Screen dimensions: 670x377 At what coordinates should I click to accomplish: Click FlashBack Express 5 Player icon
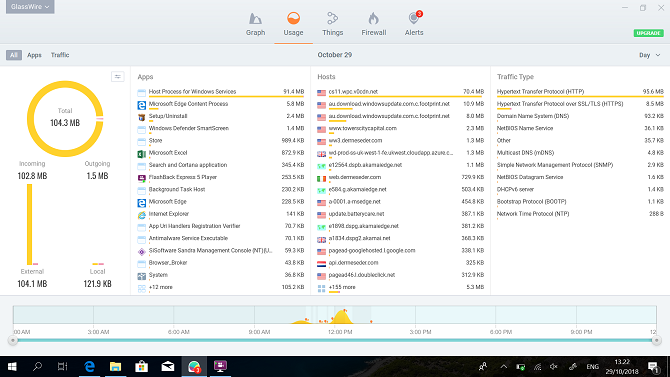141,178
